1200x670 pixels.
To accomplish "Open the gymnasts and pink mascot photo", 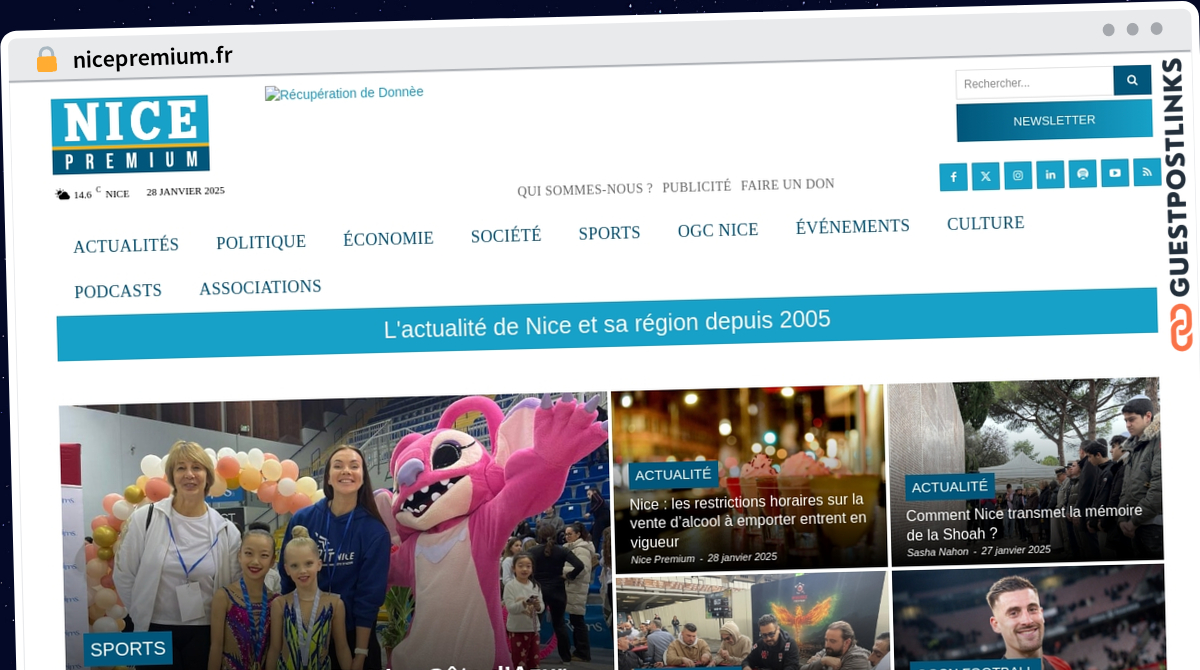I will click(335, 530).
